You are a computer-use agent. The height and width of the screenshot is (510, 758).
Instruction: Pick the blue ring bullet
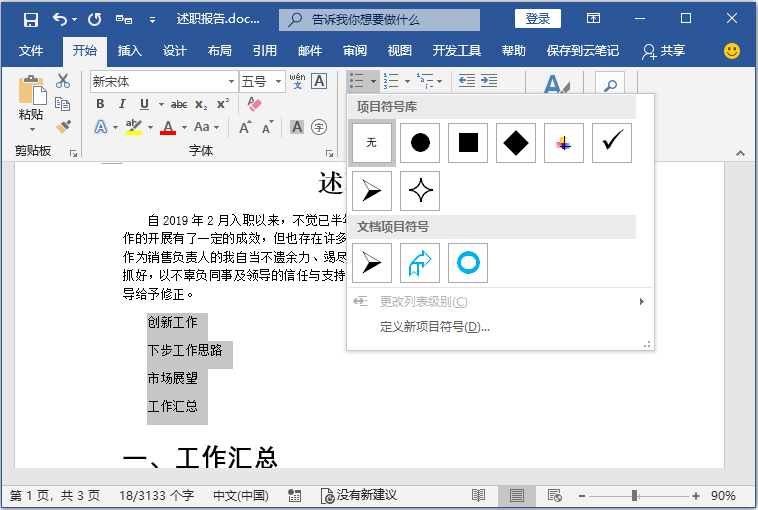coord(467,262)
